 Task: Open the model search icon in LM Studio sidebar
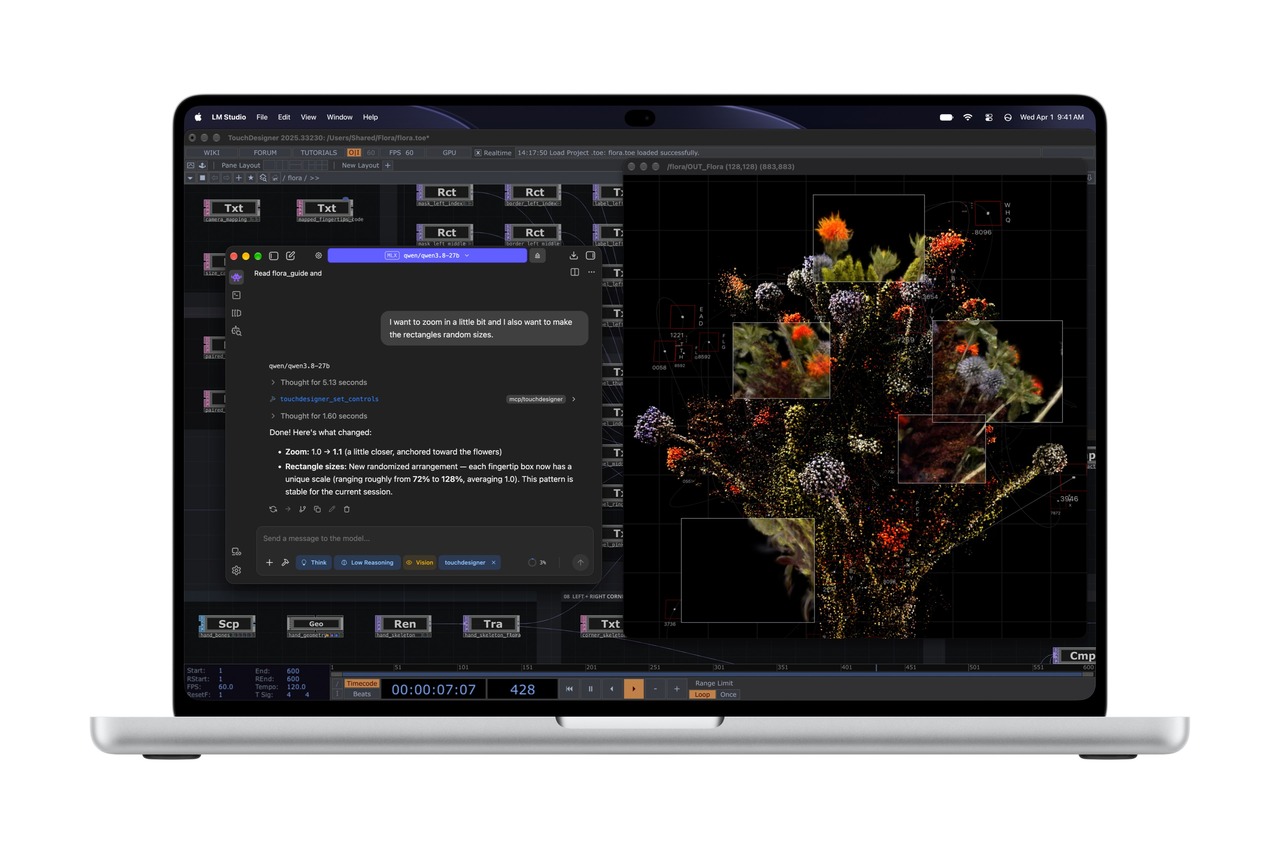(236, 331)
